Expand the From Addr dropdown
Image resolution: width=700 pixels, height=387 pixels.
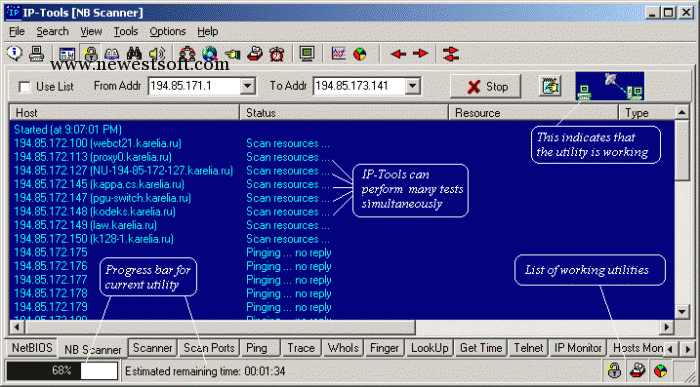(247, 86)
